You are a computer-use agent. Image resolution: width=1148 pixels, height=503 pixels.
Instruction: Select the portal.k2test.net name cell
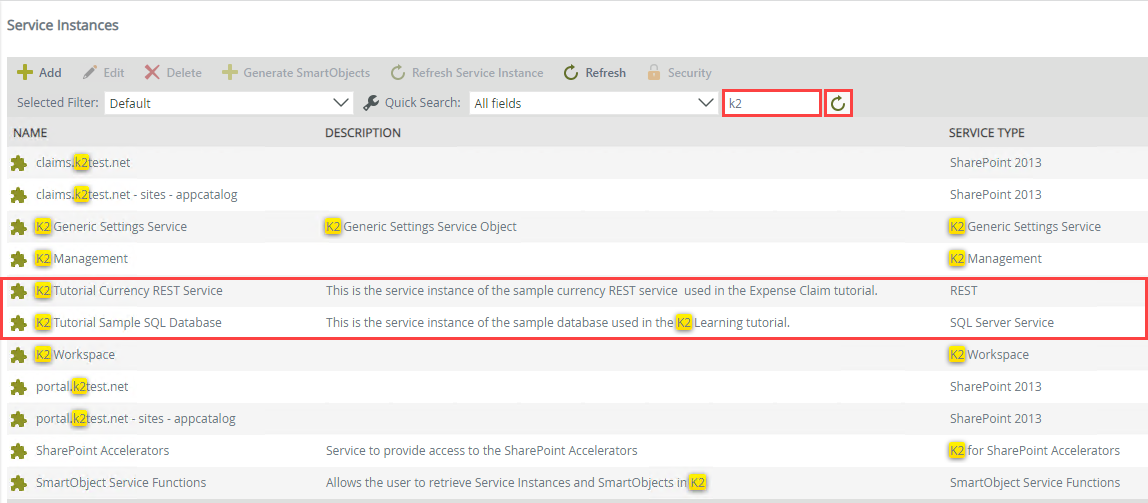point(82,387)
